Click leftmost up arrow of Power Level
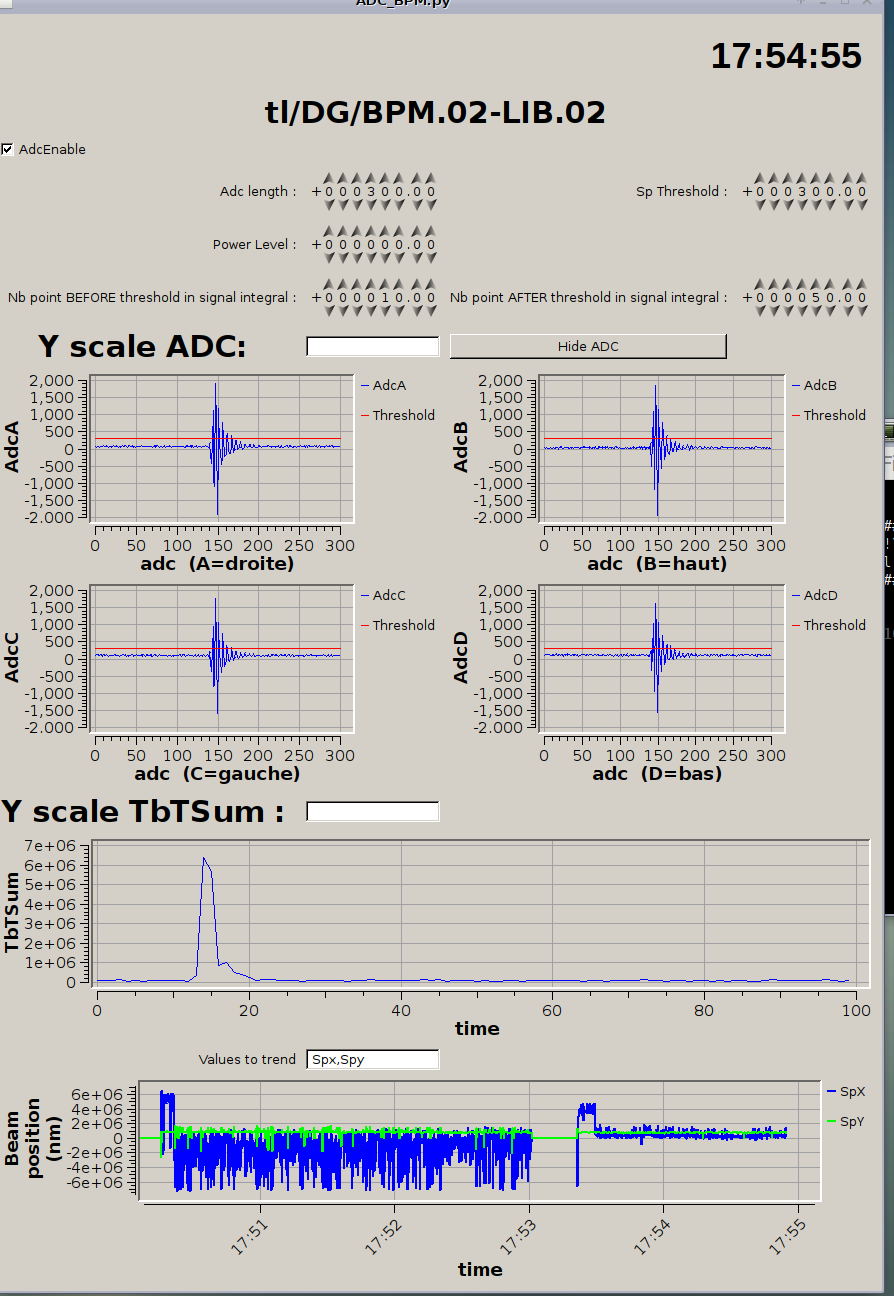 click(329, 230)
